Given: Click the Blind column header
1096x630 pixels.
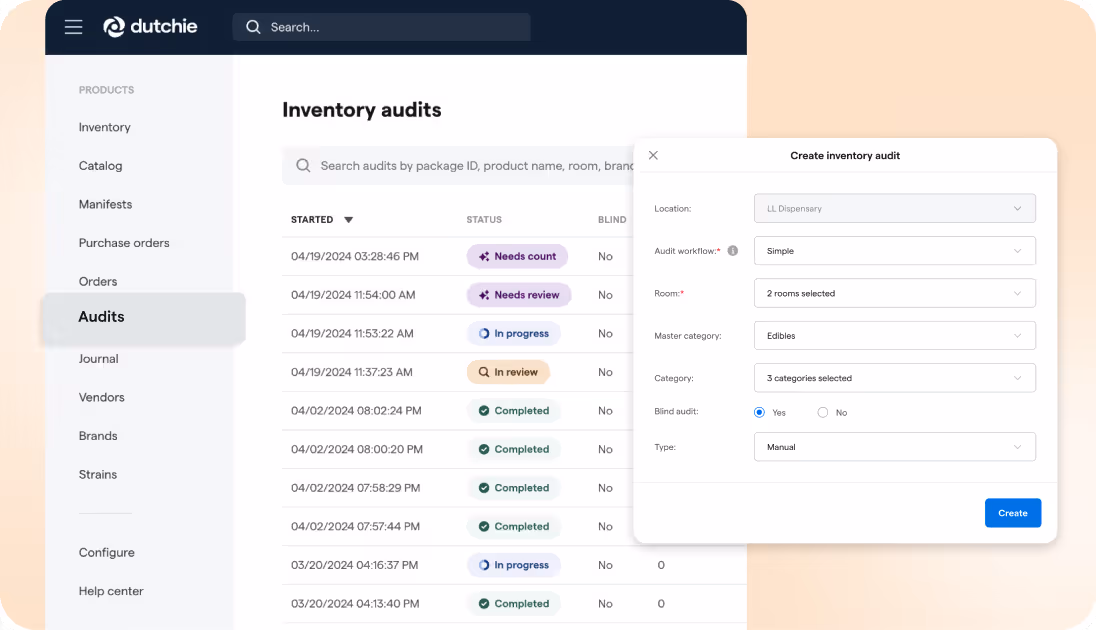Looking at the screenshot, I should point(612,220).
